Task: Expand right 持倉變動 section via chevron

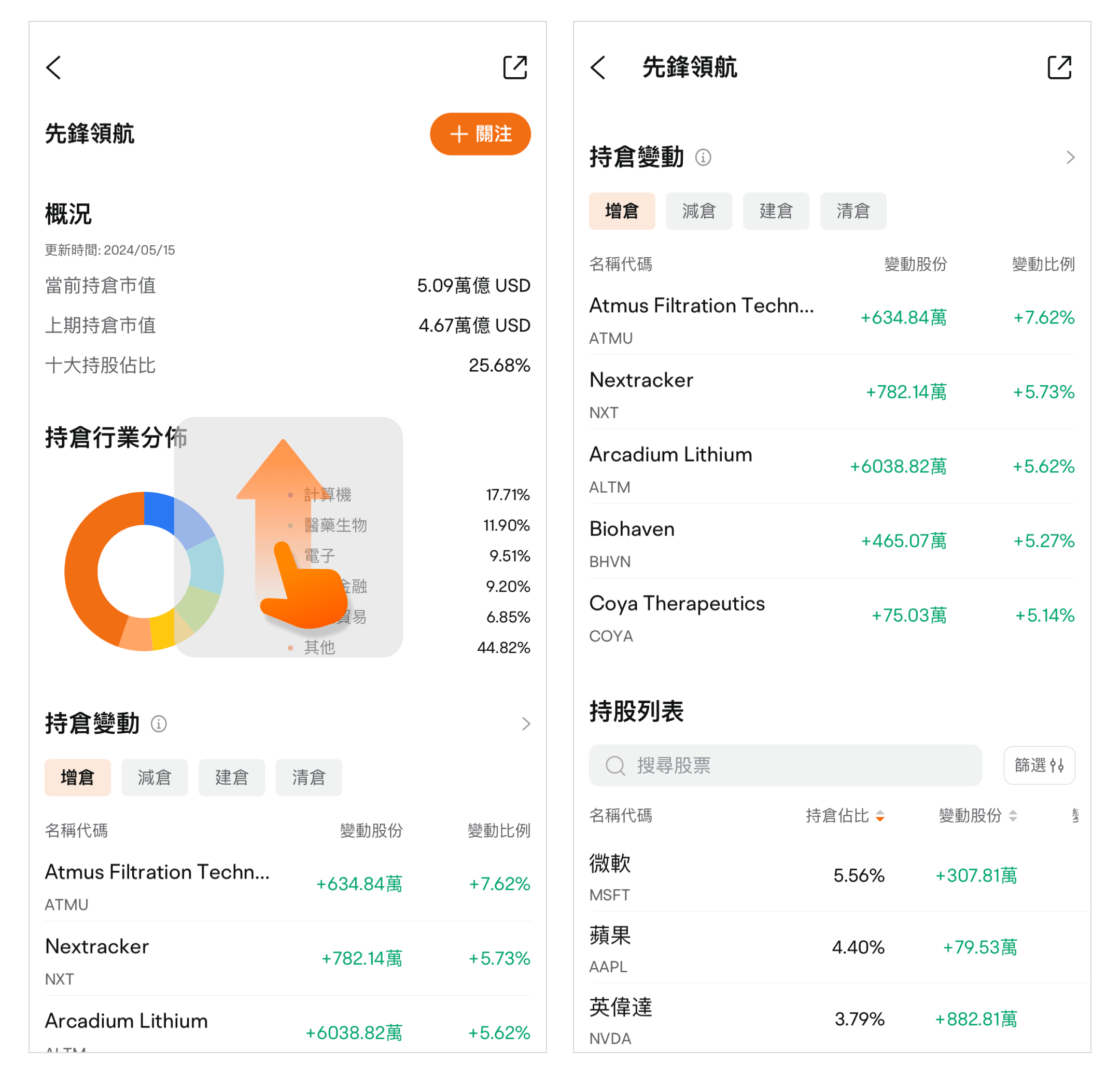Action: click(x=1070, y=157)
